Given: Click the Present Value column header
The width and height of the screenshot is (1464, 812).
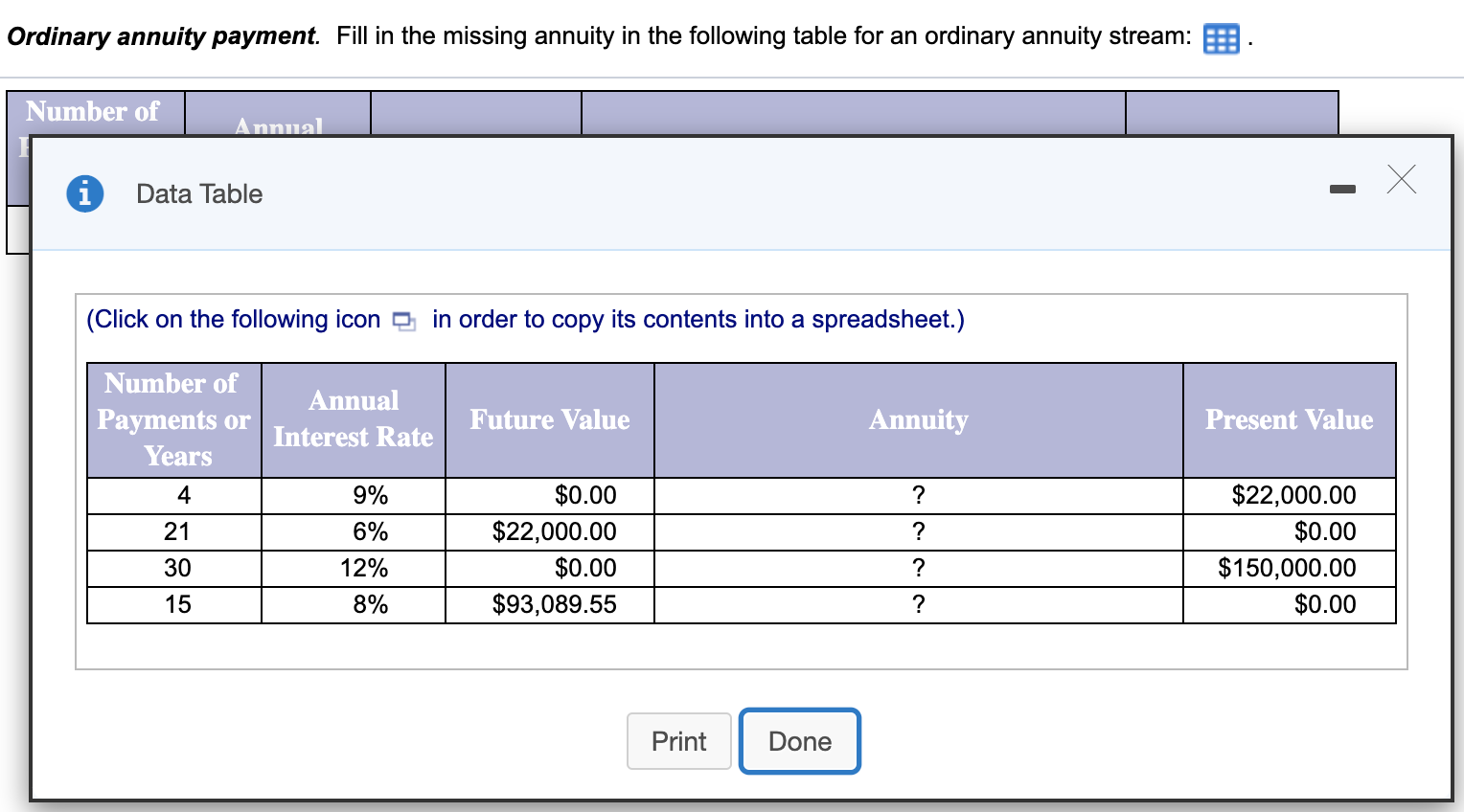Looking at the screenshot, I should tap(1289, 419).
